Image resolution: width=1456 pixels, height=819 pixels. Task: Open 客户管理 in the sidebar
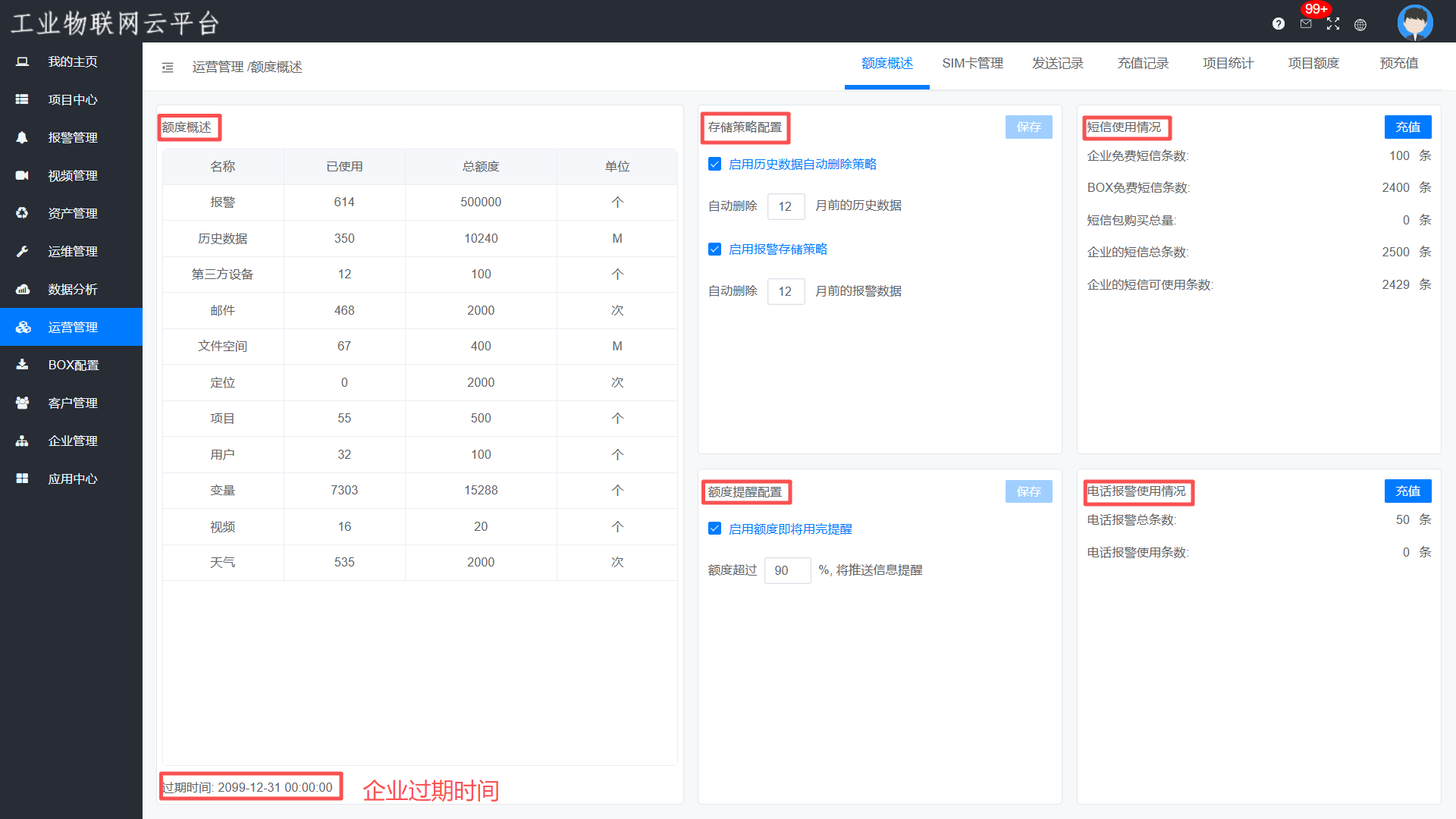point(72,403)
